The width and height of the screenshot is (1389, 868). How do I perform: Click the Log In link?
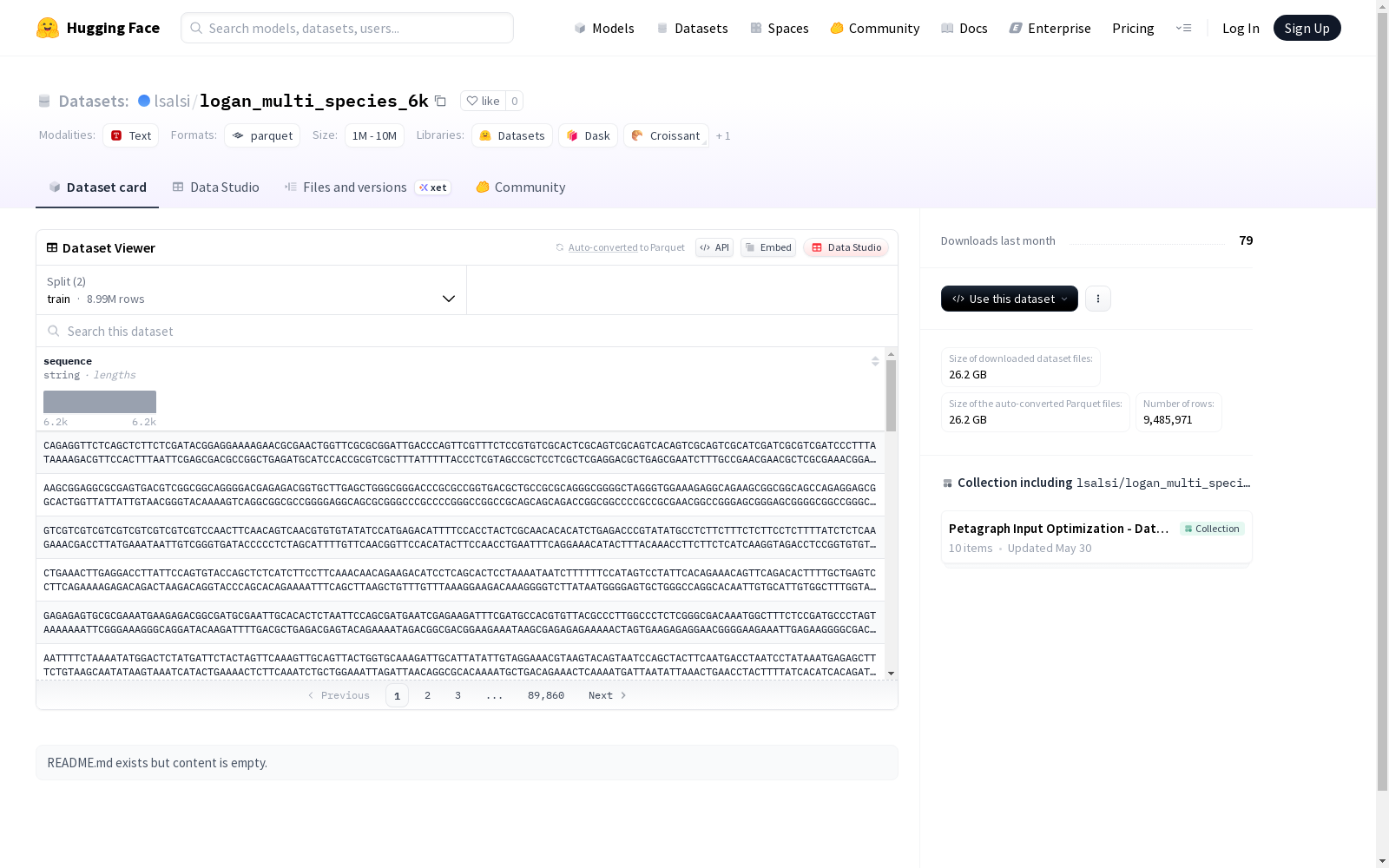(x=1241, y=28)
